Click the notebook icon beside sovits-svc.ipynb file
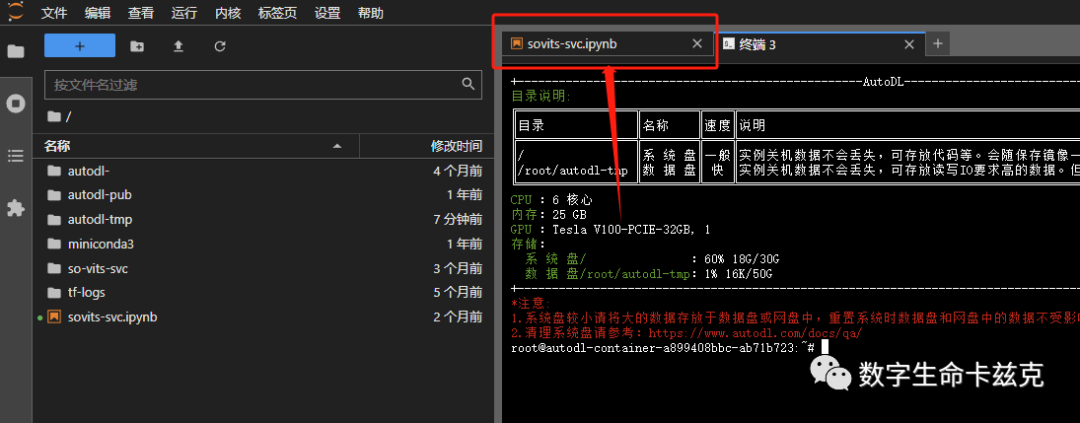 (54, 318)
